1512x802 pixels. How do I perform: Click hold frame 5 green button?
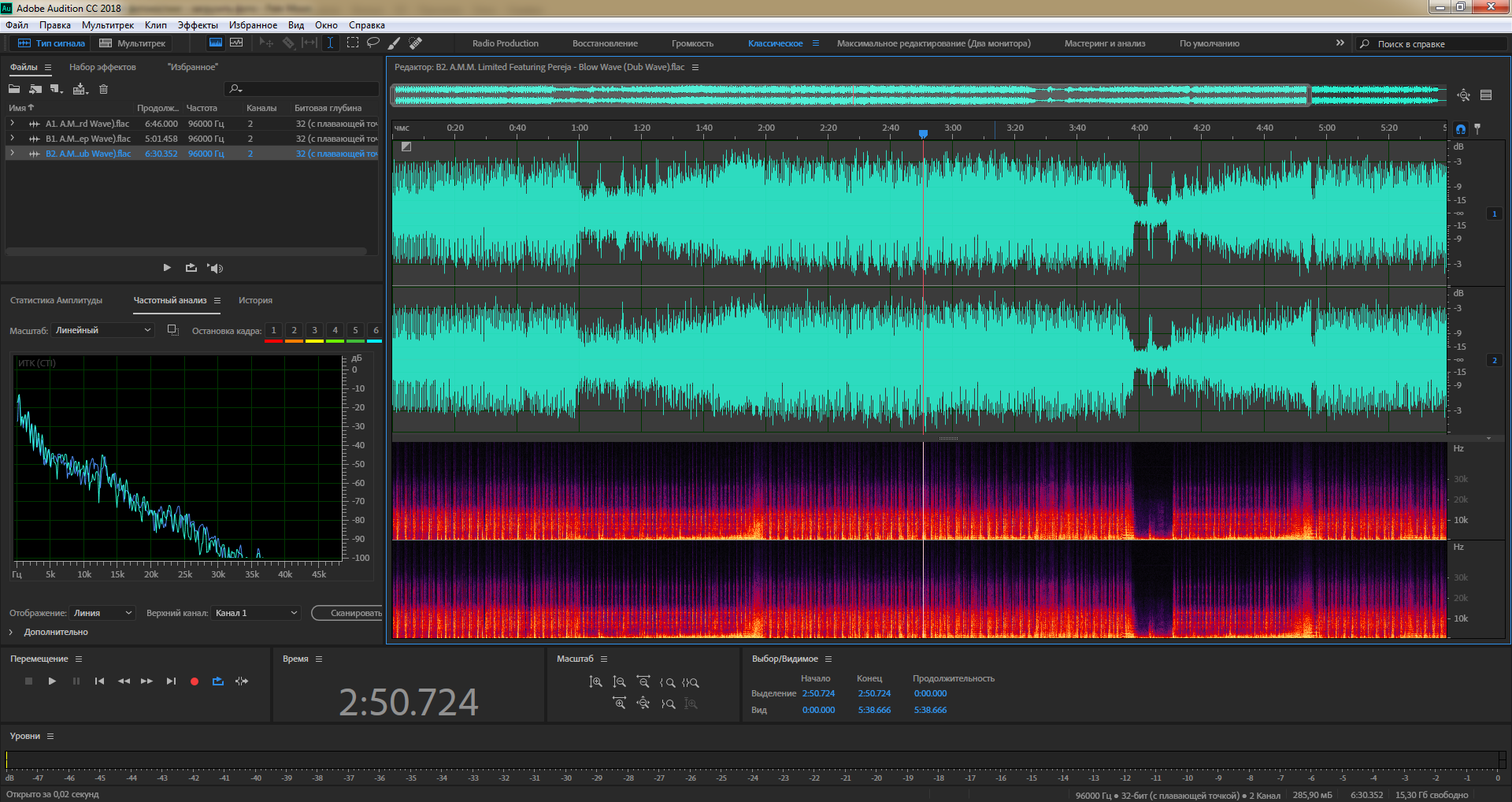tap(355, 332)
